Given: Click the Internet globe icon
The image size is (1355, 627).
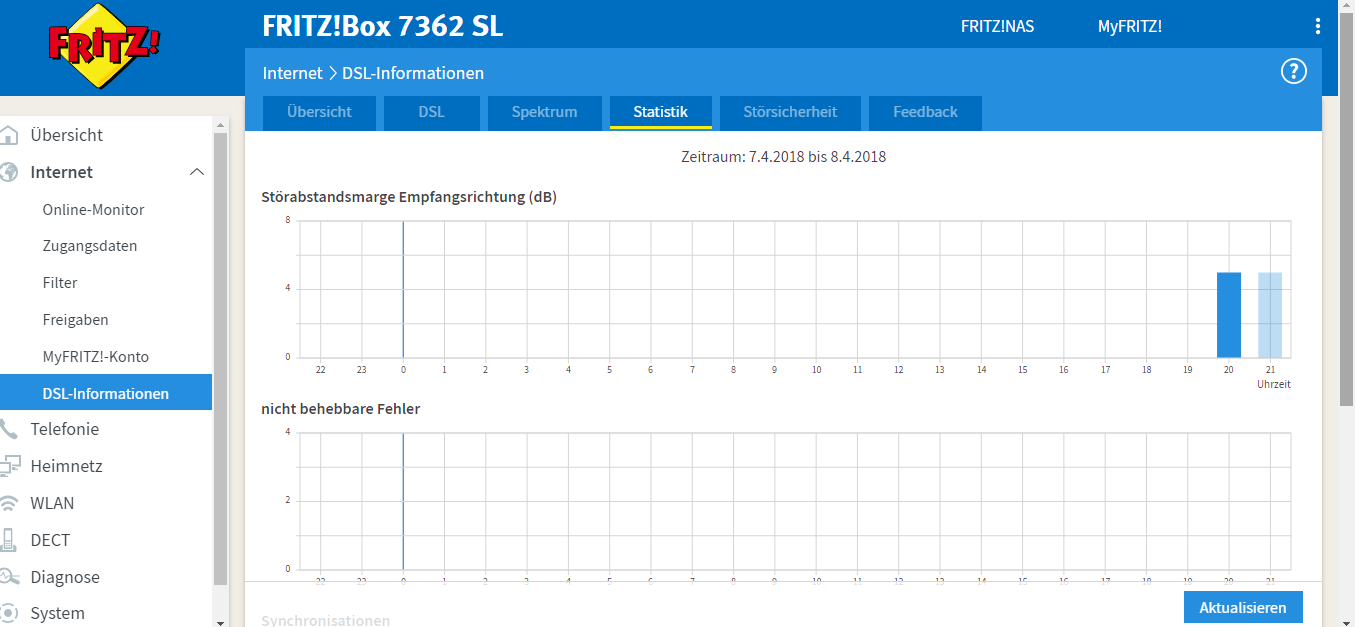Looking at the screenshot, I should pos(9,172).
